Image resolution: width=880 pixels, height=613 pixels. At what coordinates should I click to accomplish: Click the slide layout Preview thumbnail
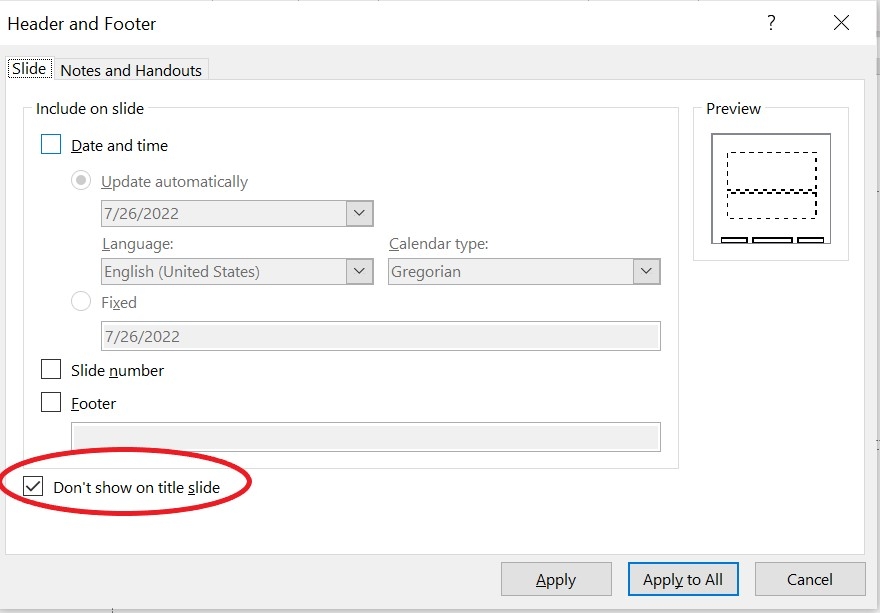tap(770, 187)
